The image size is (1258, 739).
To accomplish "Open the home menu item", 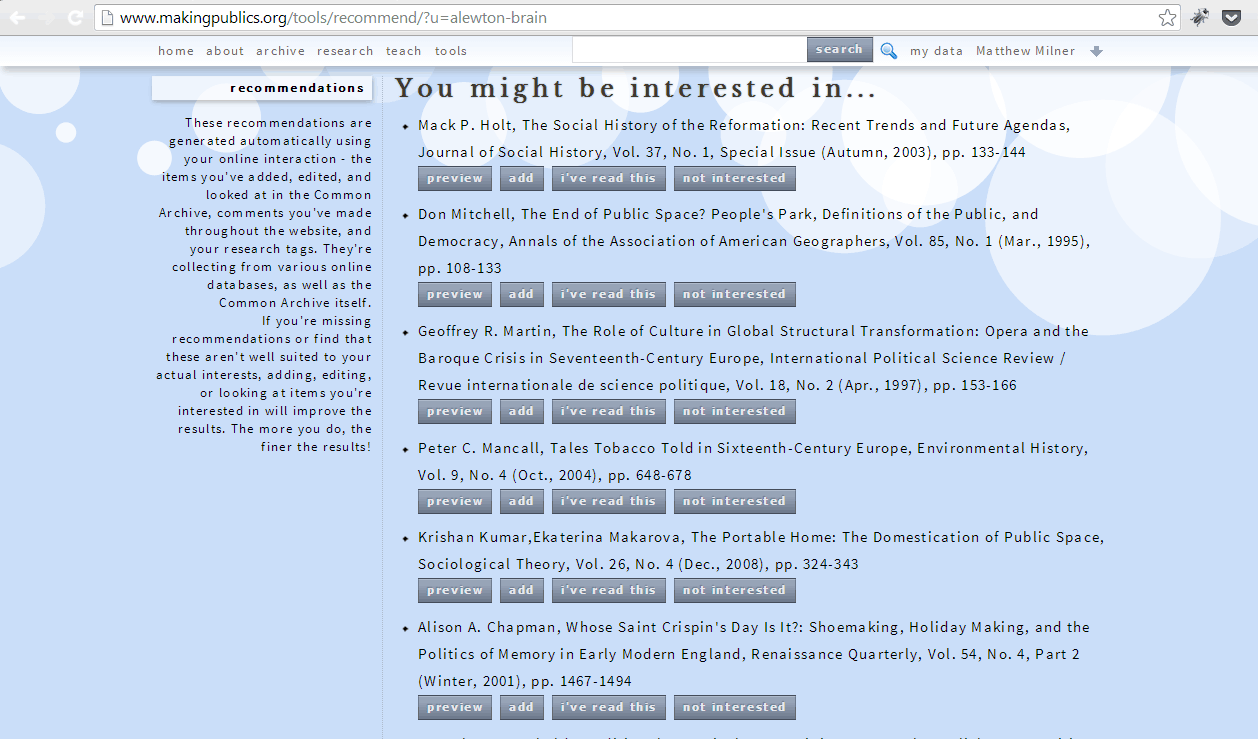I will [176, 51].
